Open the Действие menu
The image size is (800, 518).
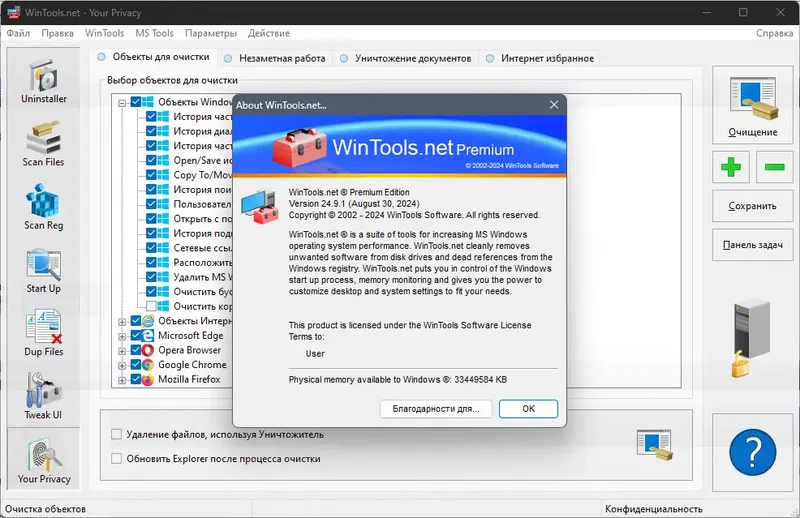tap(269, 33)
